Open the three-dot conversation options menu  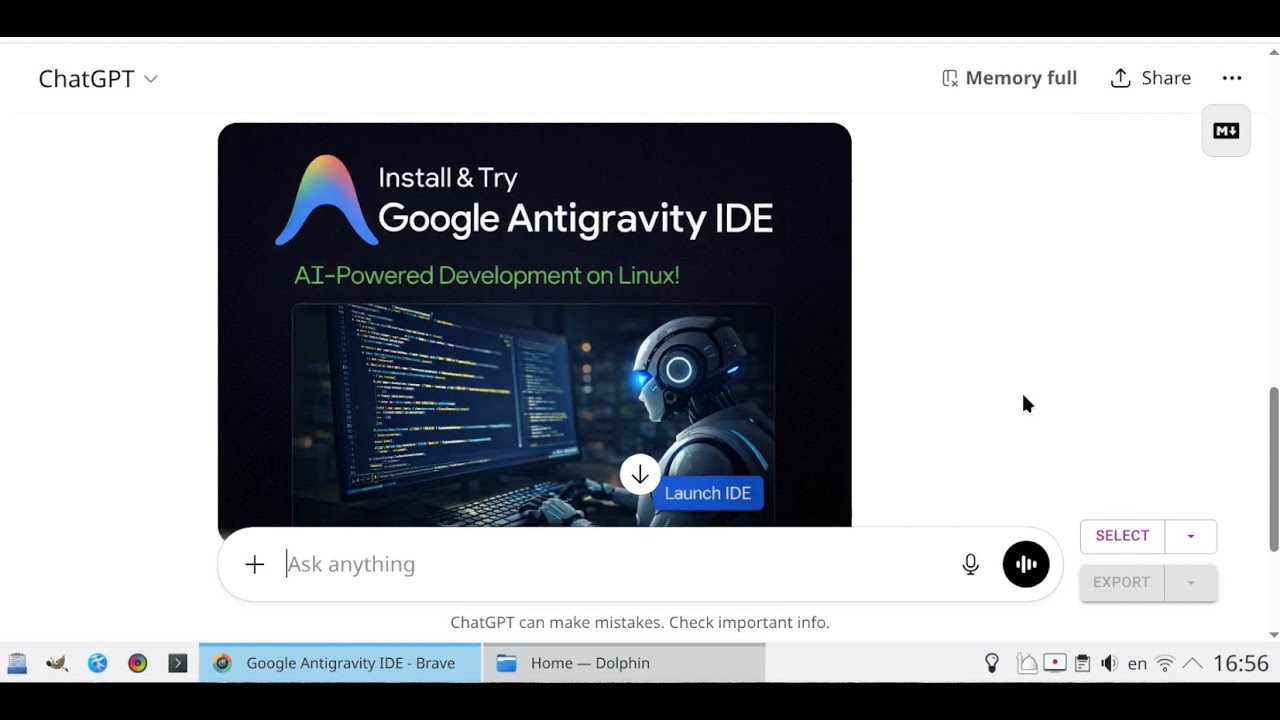(x=1232, y=78)
